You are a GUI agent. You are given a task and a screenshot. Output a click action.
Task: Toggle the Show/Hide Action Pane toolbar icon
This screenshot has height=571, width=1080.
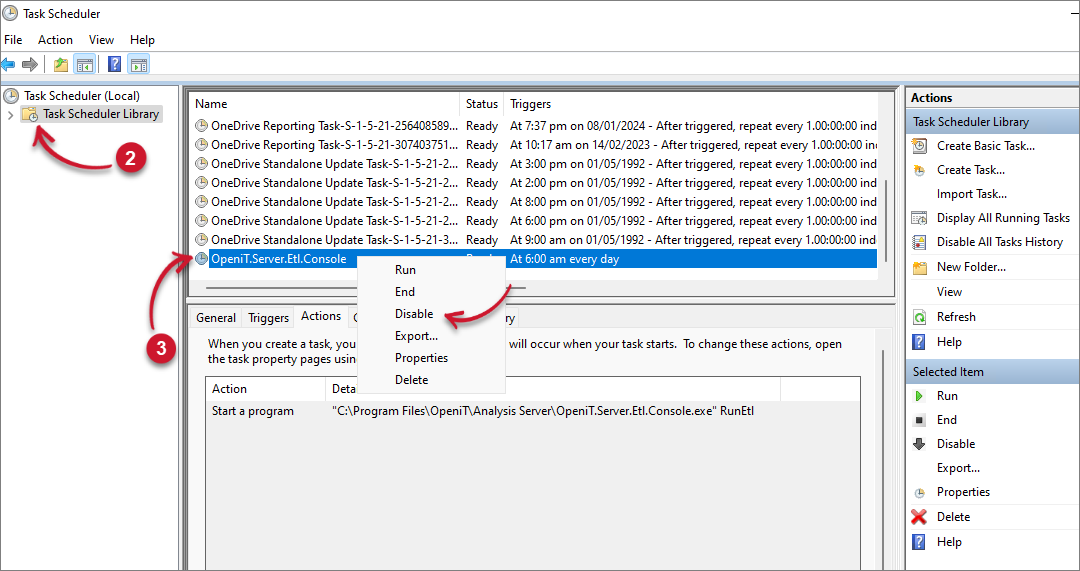138,65
